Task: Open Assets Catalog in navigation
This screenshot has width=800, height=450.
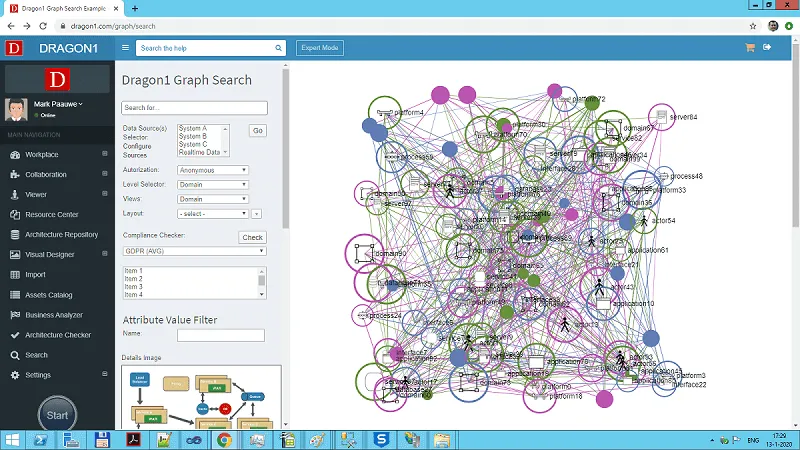Action: (x=57, y=295)
